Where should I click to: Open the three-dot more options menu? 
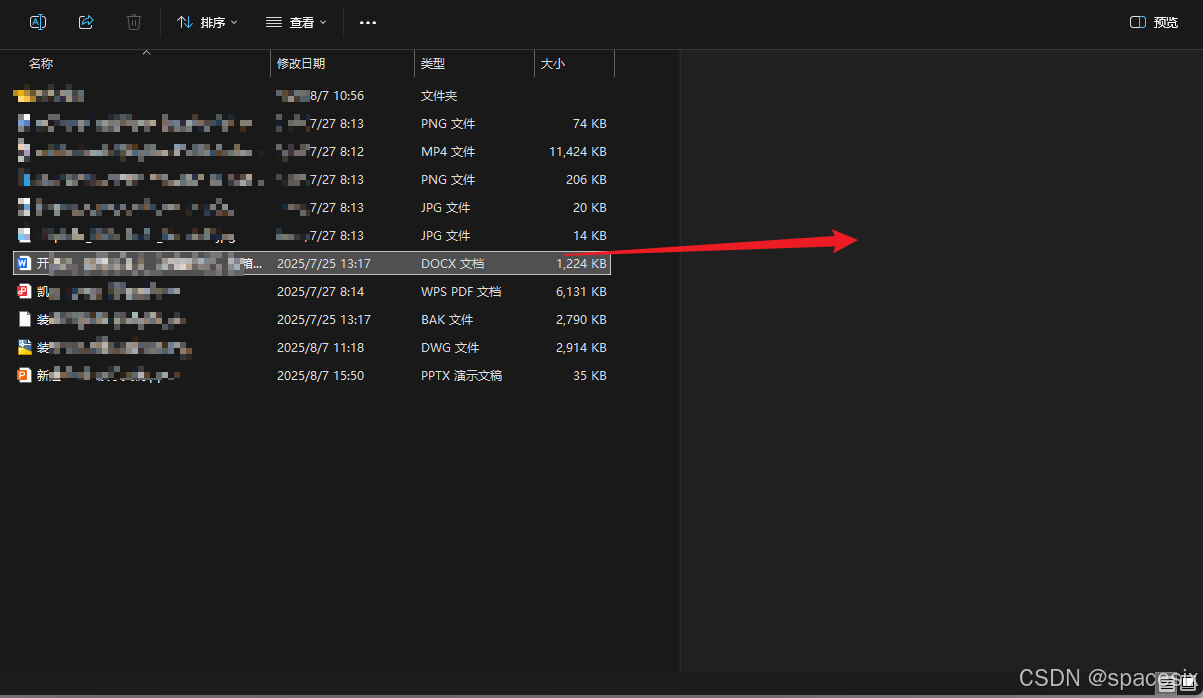(368, 22)
